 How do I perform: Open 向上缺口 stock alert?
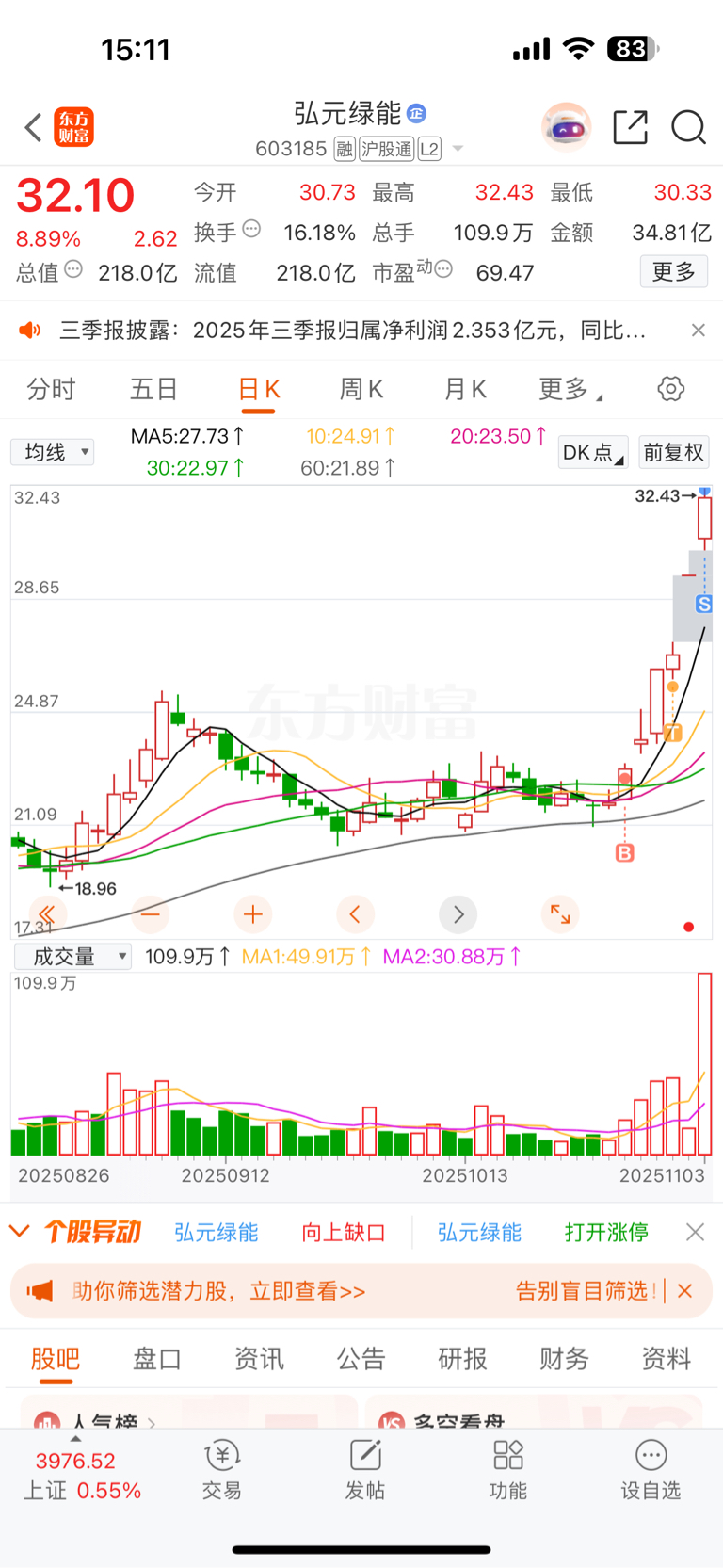(343, 1232)
